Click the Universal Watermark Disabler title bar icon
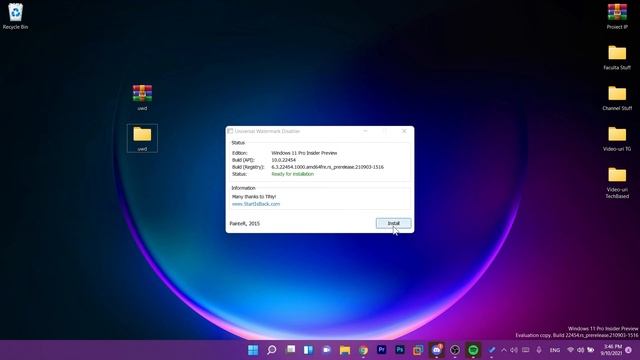640x360 pixels. (x=230, y=131)
